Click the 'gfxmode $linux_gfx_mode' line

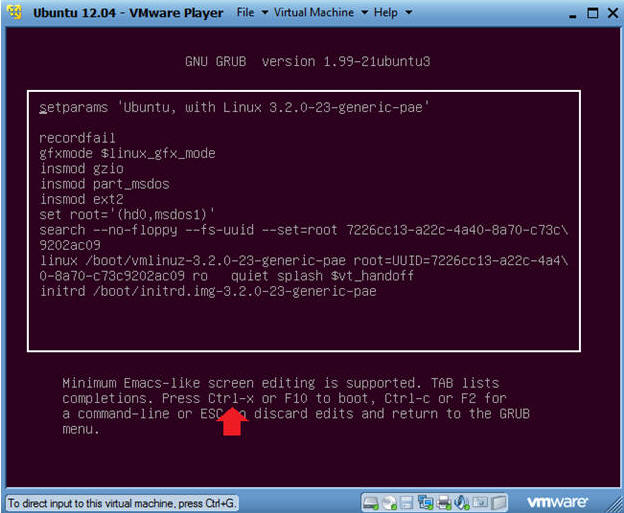point(127,153)
